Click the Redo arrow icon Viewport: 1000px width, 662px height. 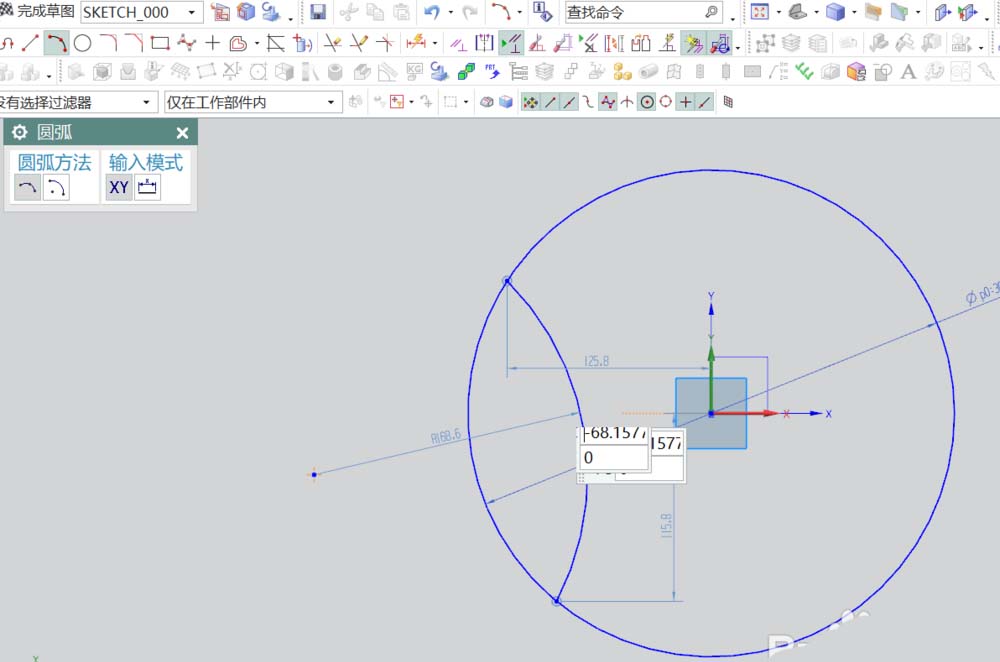[470, 11]
